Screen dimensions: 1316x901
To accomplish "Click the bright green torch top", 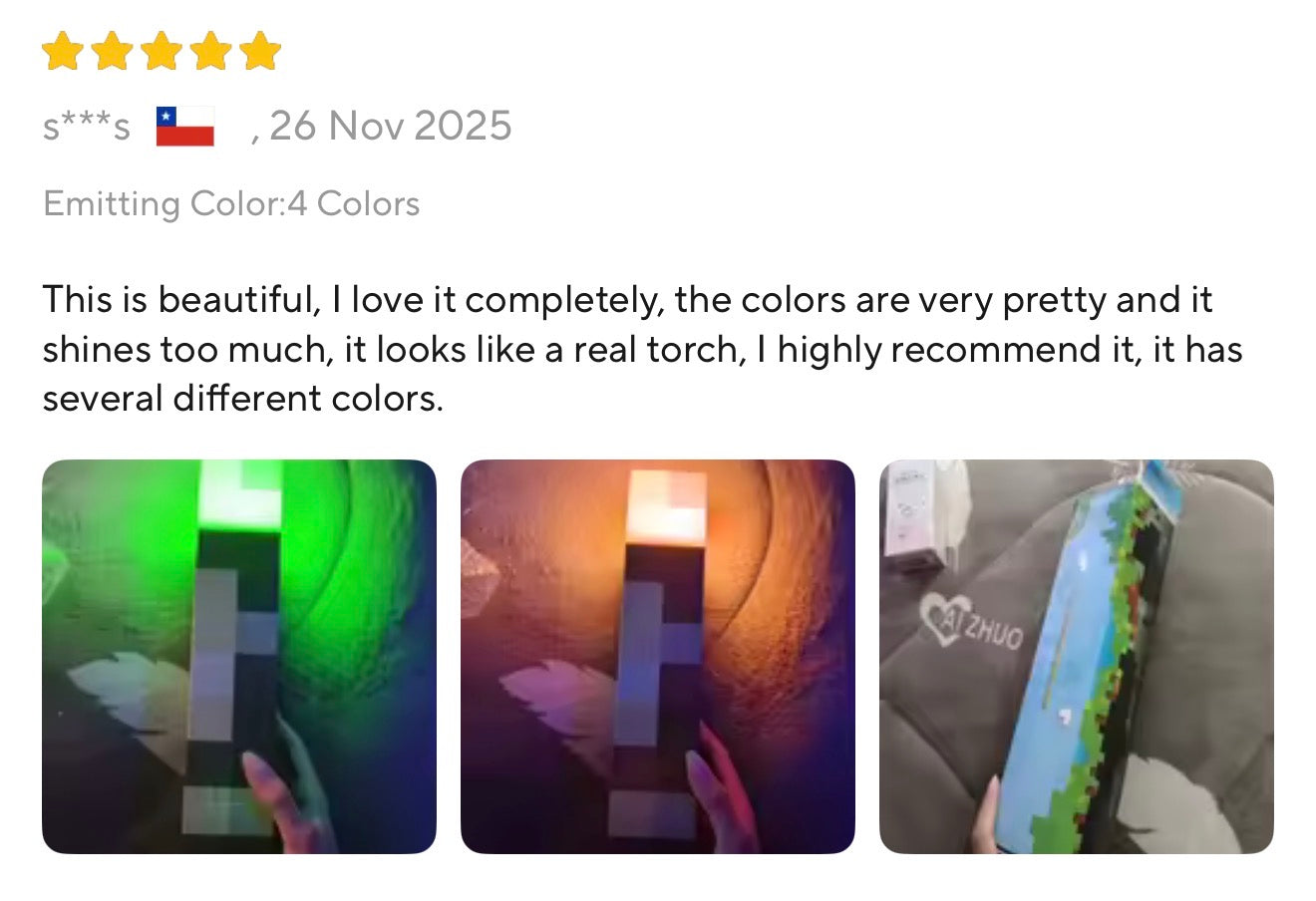I will 240,493.
